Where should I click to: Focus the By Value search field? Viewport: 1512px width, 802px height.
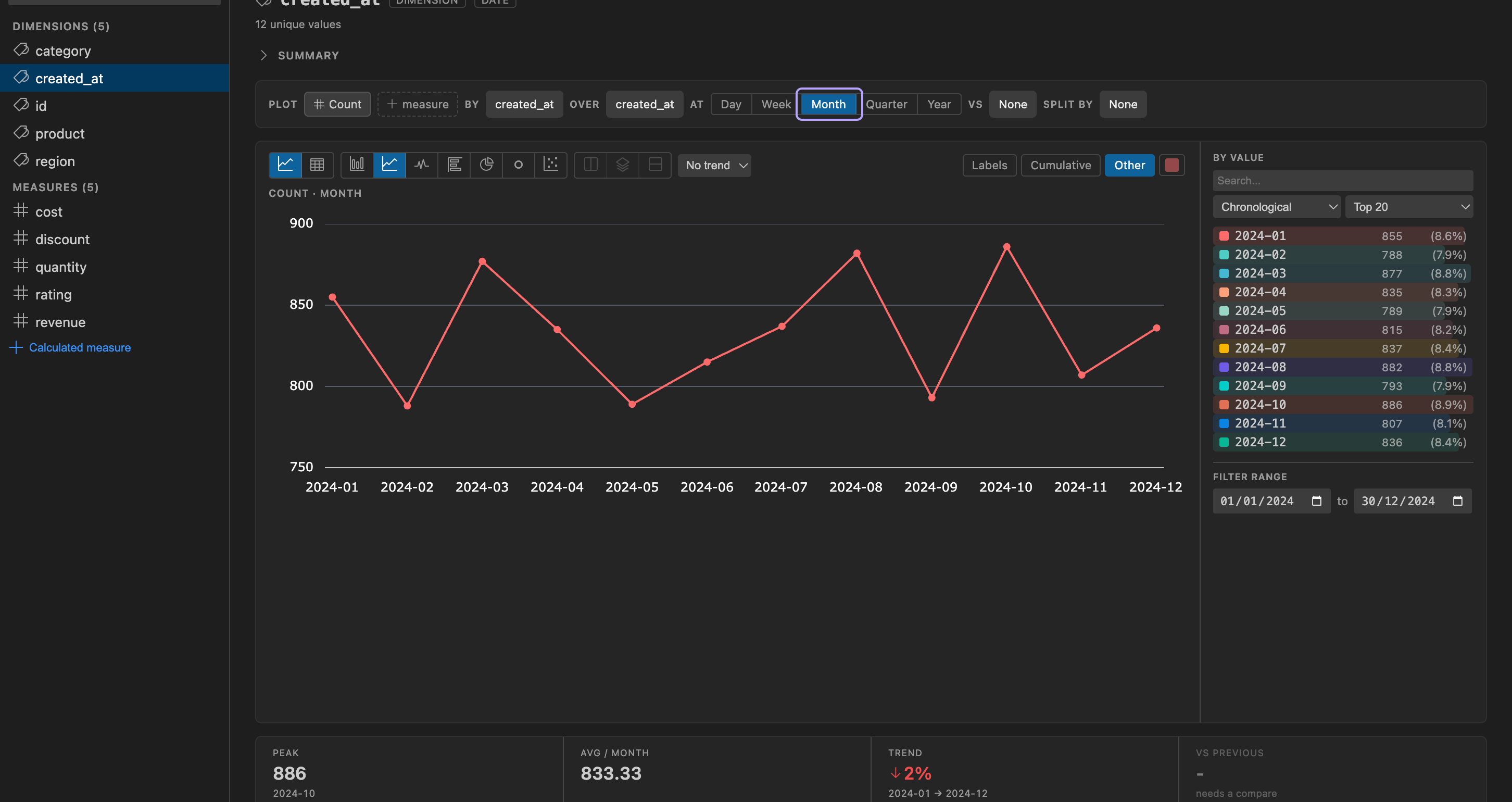pyautogui.click(x=1343, y=180)
